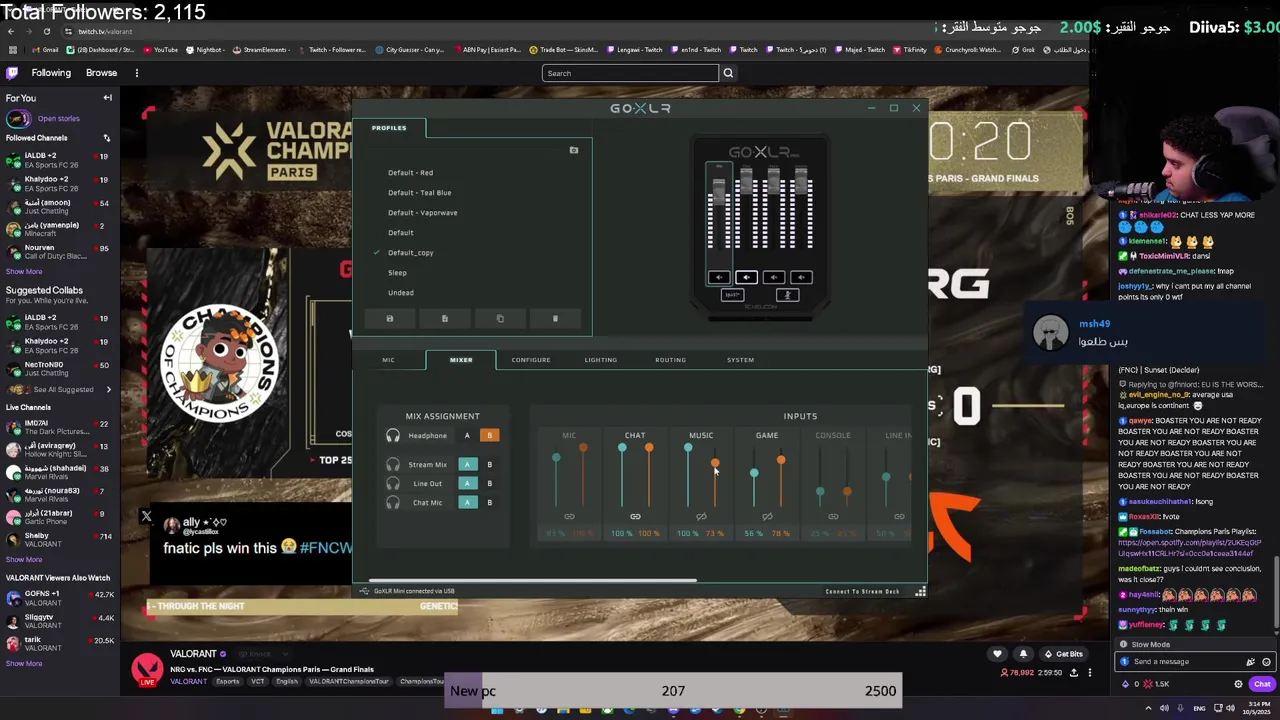This screenshot has width=1280, height=720.
Task: Click the Line Out headset icon
Action: coord(393,484)
